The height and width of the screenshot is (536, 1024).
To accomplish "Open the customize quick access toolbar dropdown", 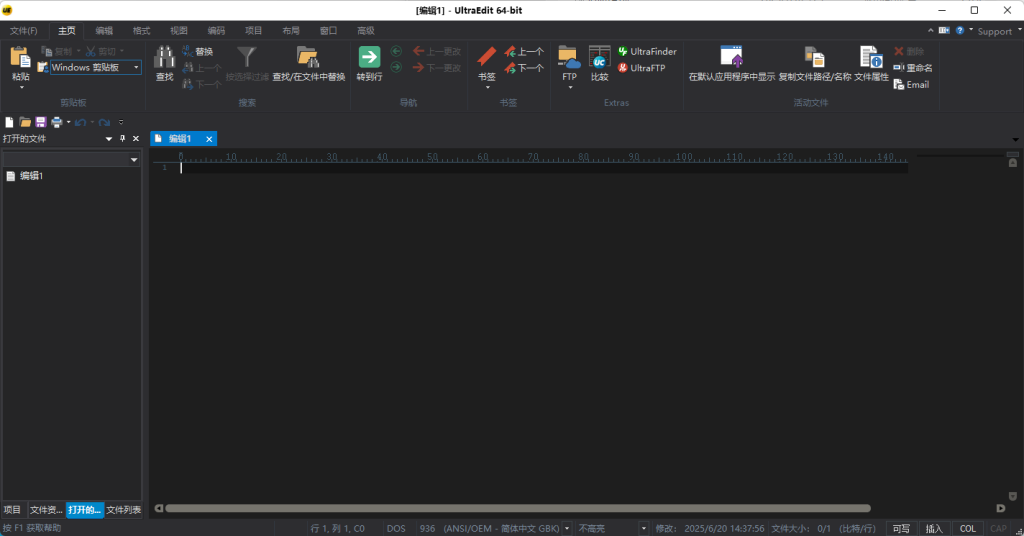I will (121, 122).
